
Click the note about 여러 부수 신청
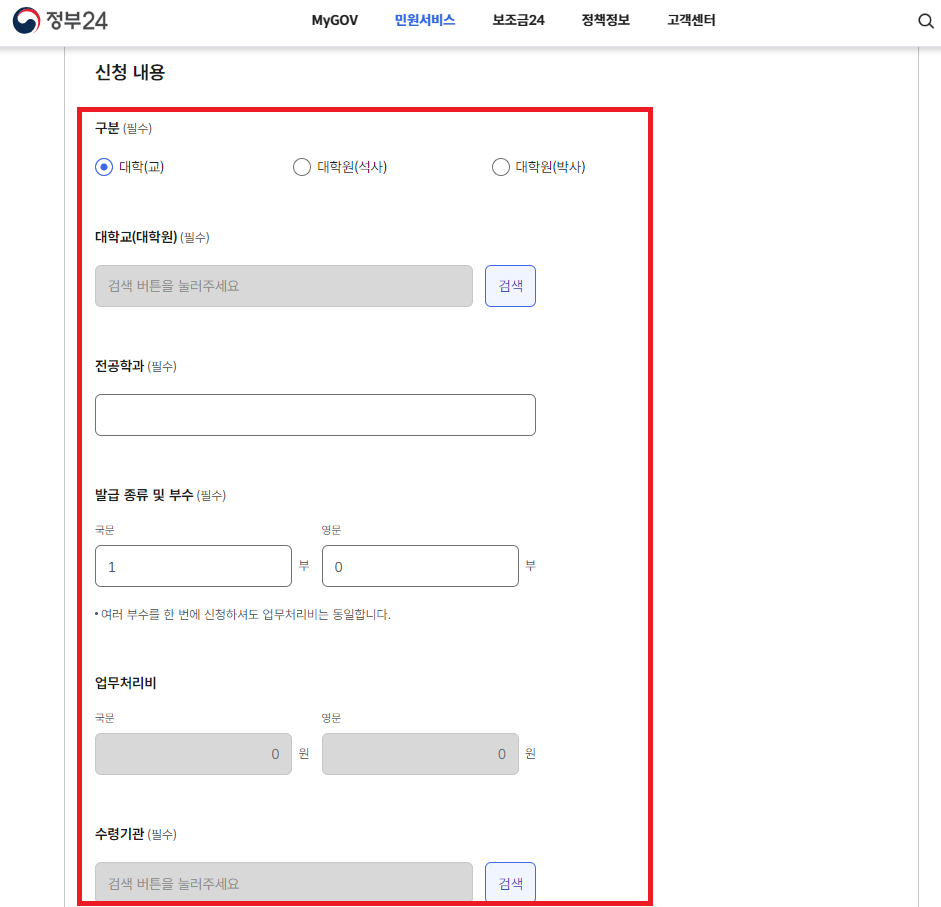point(242,615)
